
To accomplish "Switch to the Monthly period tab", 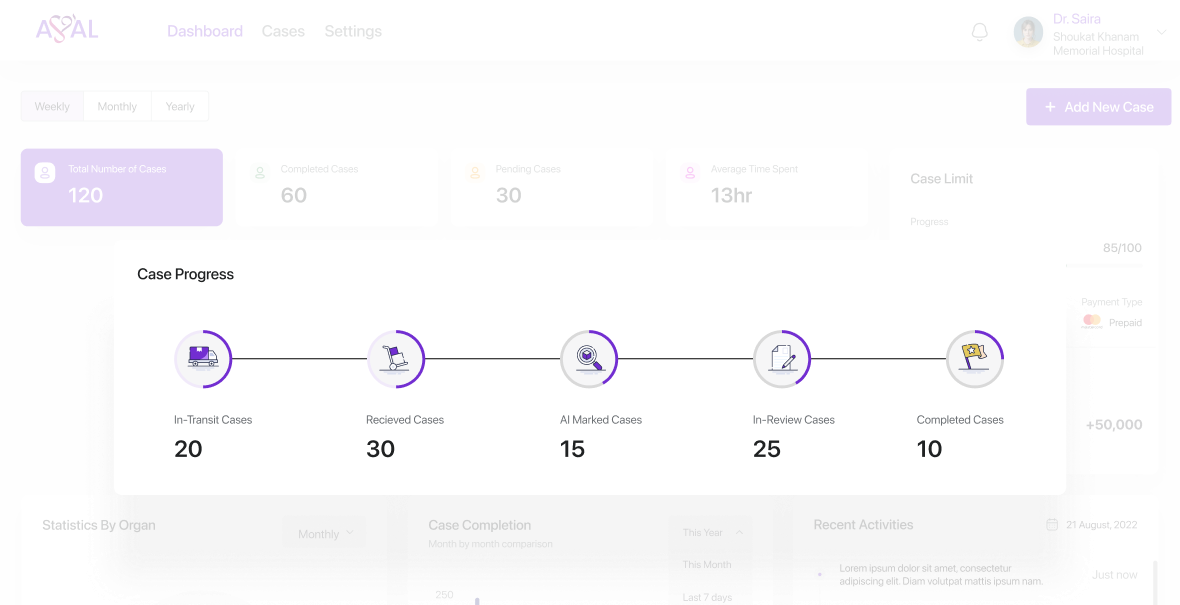I will click(x=117, y=106).
